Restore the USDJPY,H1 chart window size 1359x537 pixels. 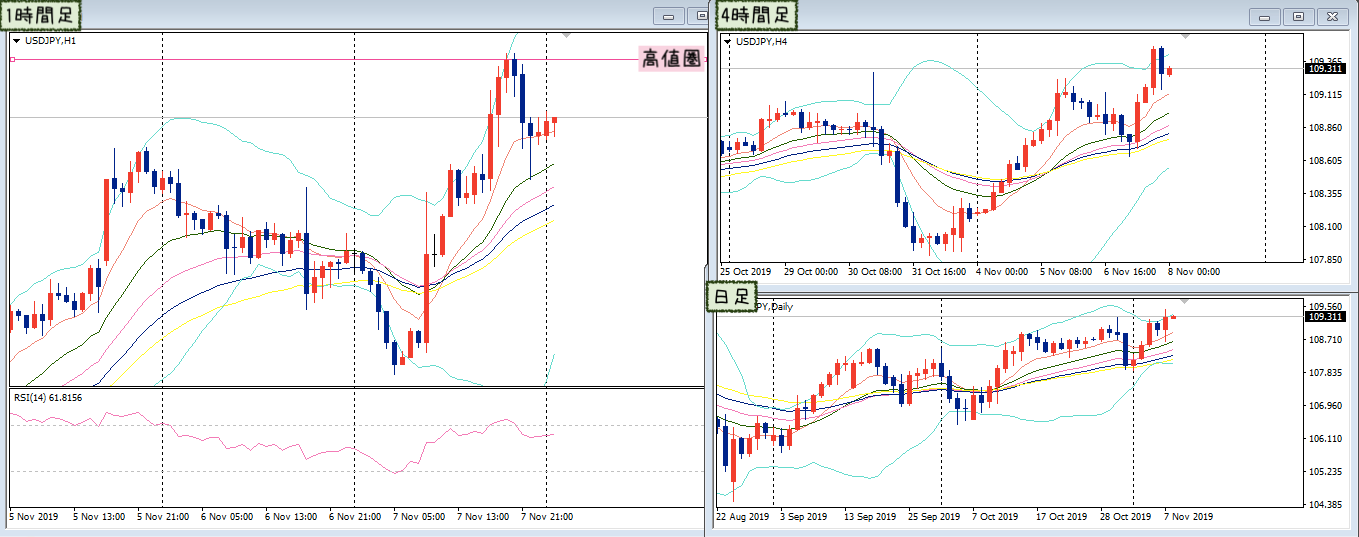pyautogui.click(x=699, y=15)
